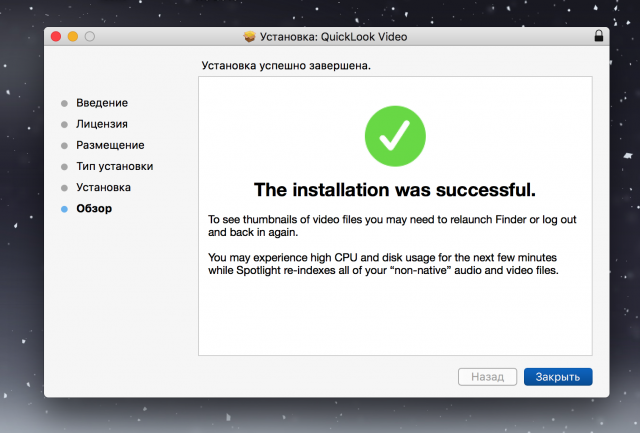Screen dimensions: 640x433
Task: Click the "The installation was successful." heading
Action: pos(395,189)
